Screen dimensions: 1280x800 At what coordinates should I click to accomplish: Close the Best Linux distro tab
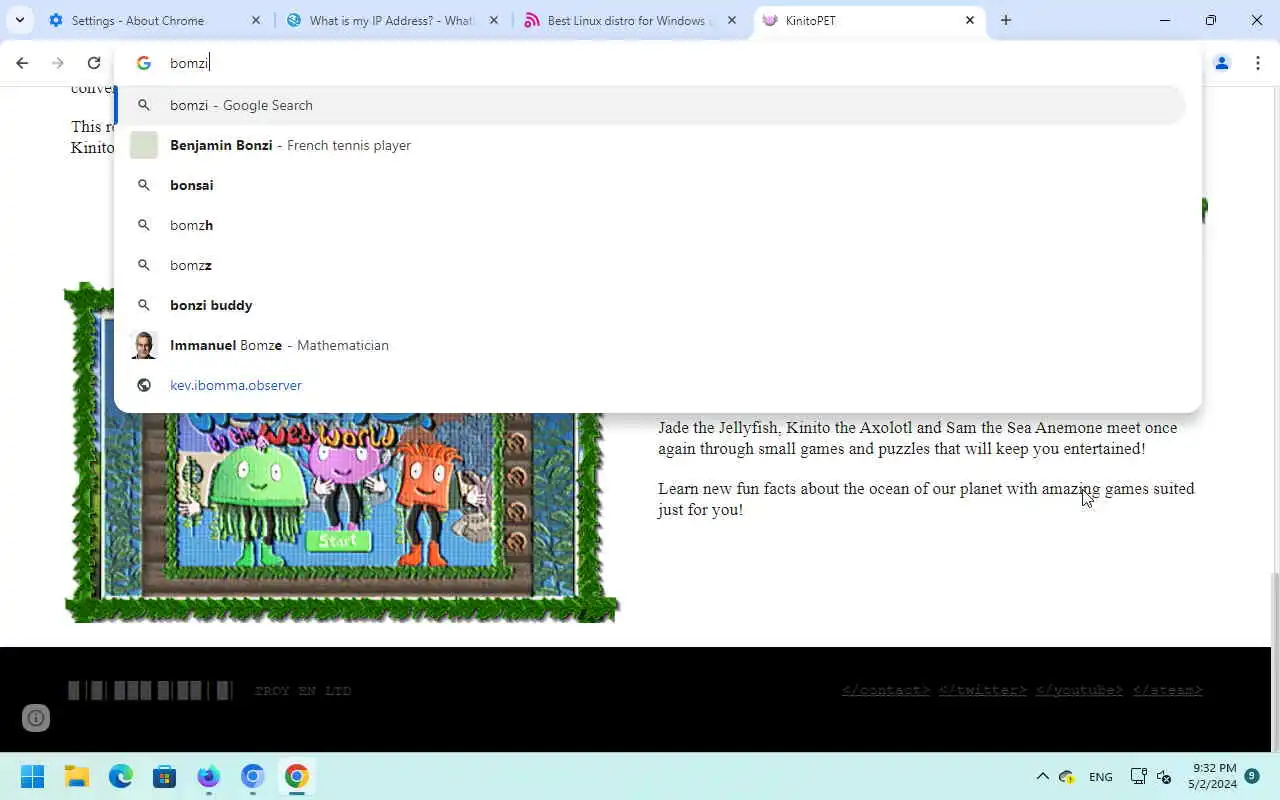pos(732,20)
